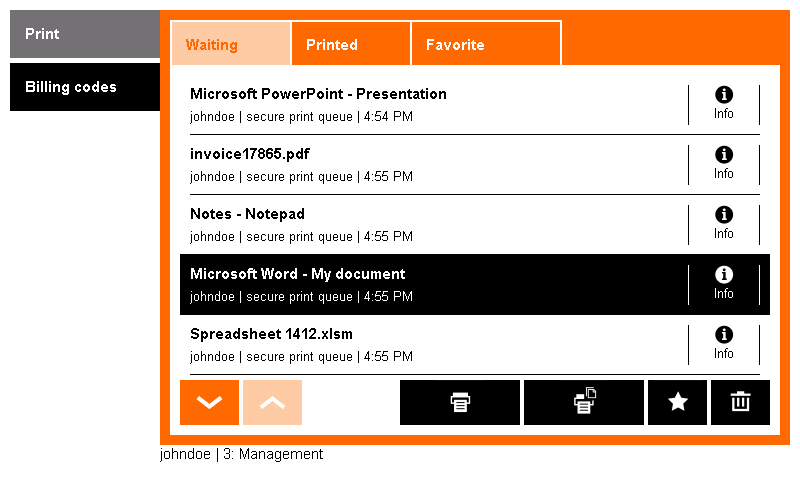The width and height of the screenshot is (800, 480).
Task: Delete selected job with trash icon
Action: coord(740,402)
